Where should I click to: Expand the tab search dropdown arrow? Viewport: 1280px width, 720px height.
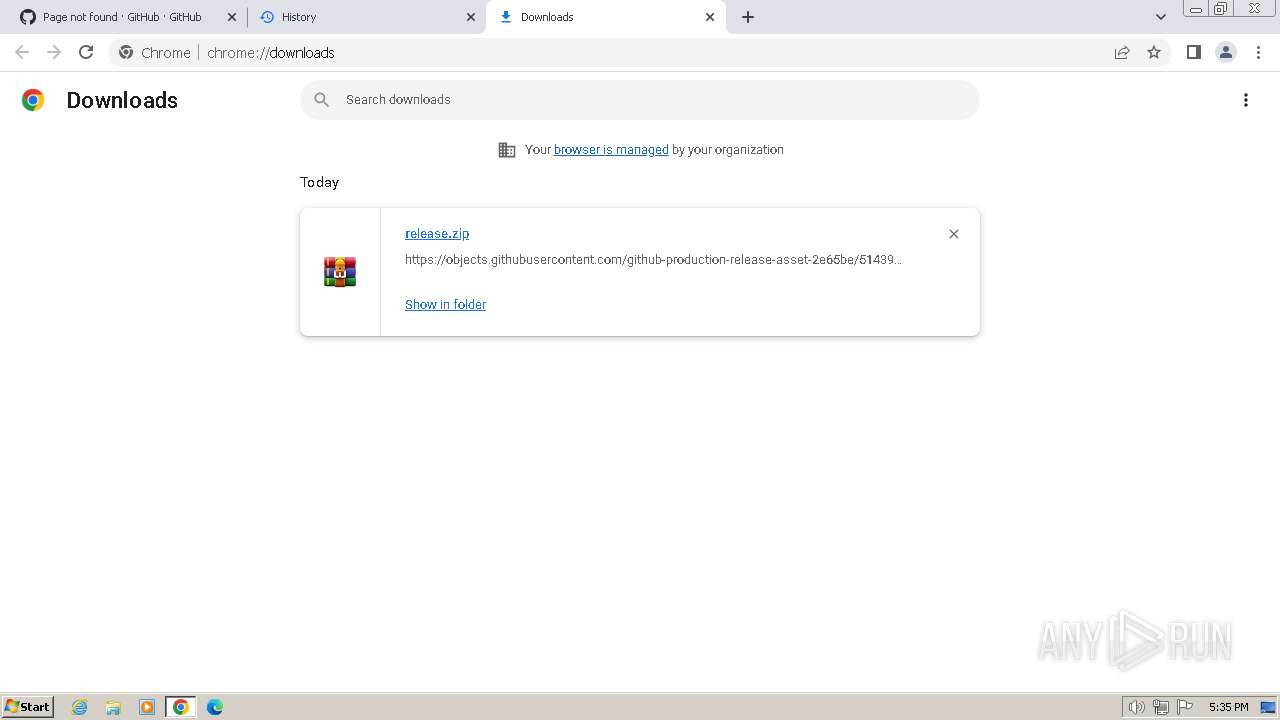point(1161,17)
